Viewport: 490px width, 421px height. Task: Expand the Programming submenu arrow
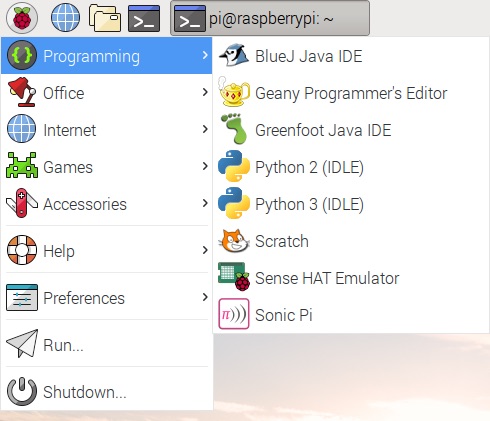[x=205, y=55]
